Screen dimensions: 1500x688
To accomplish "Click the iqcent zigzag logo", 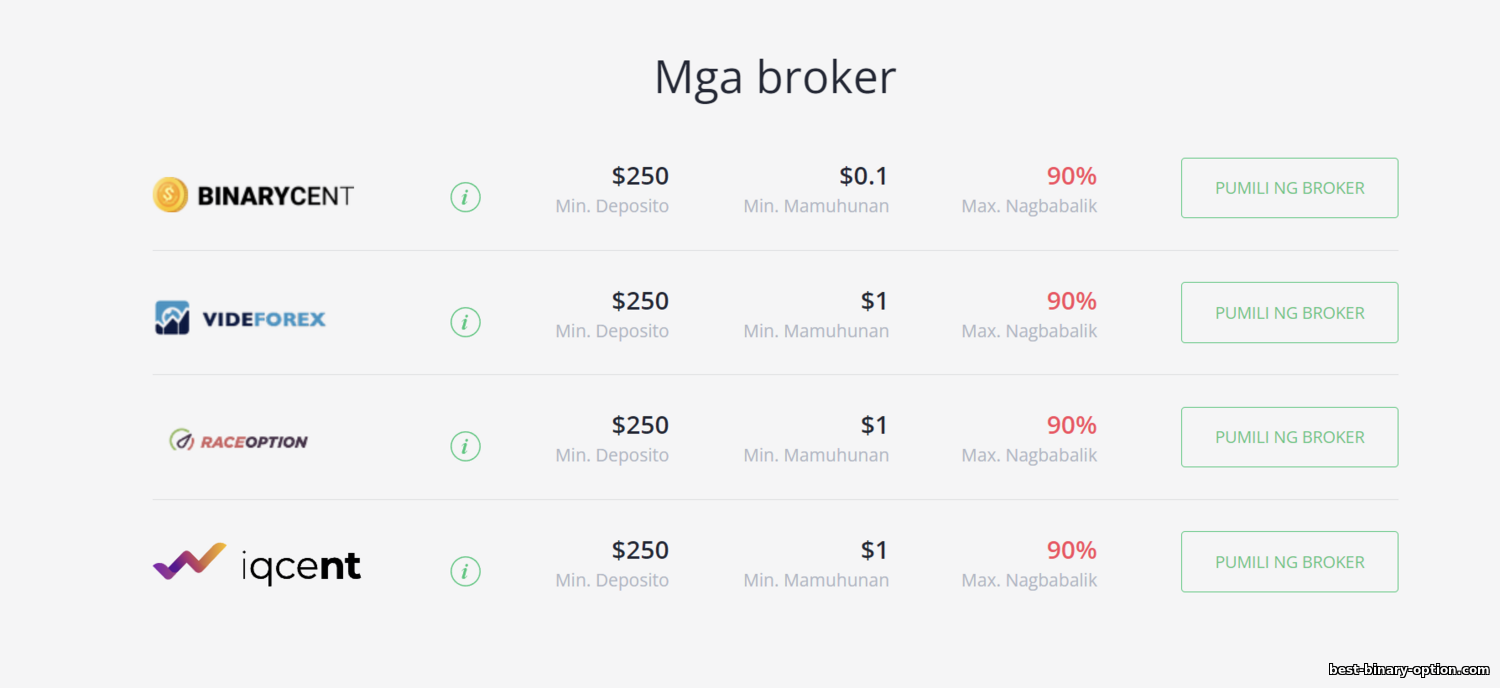I will tap(257, 564).
